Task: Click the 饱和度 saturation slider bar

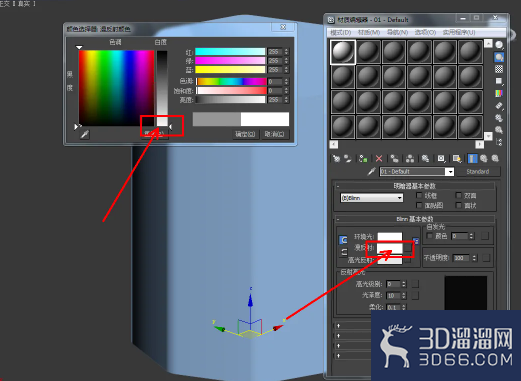Action: pyautogui.click(x=231, y=91)
